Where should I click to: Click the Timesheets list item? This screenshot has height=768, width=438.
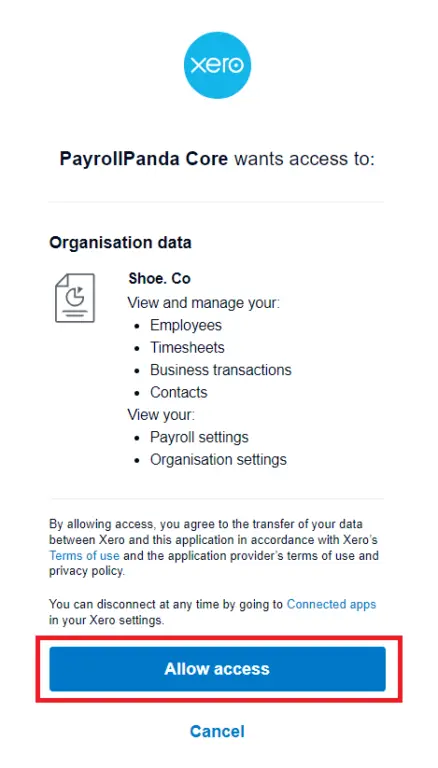[187, 348]
